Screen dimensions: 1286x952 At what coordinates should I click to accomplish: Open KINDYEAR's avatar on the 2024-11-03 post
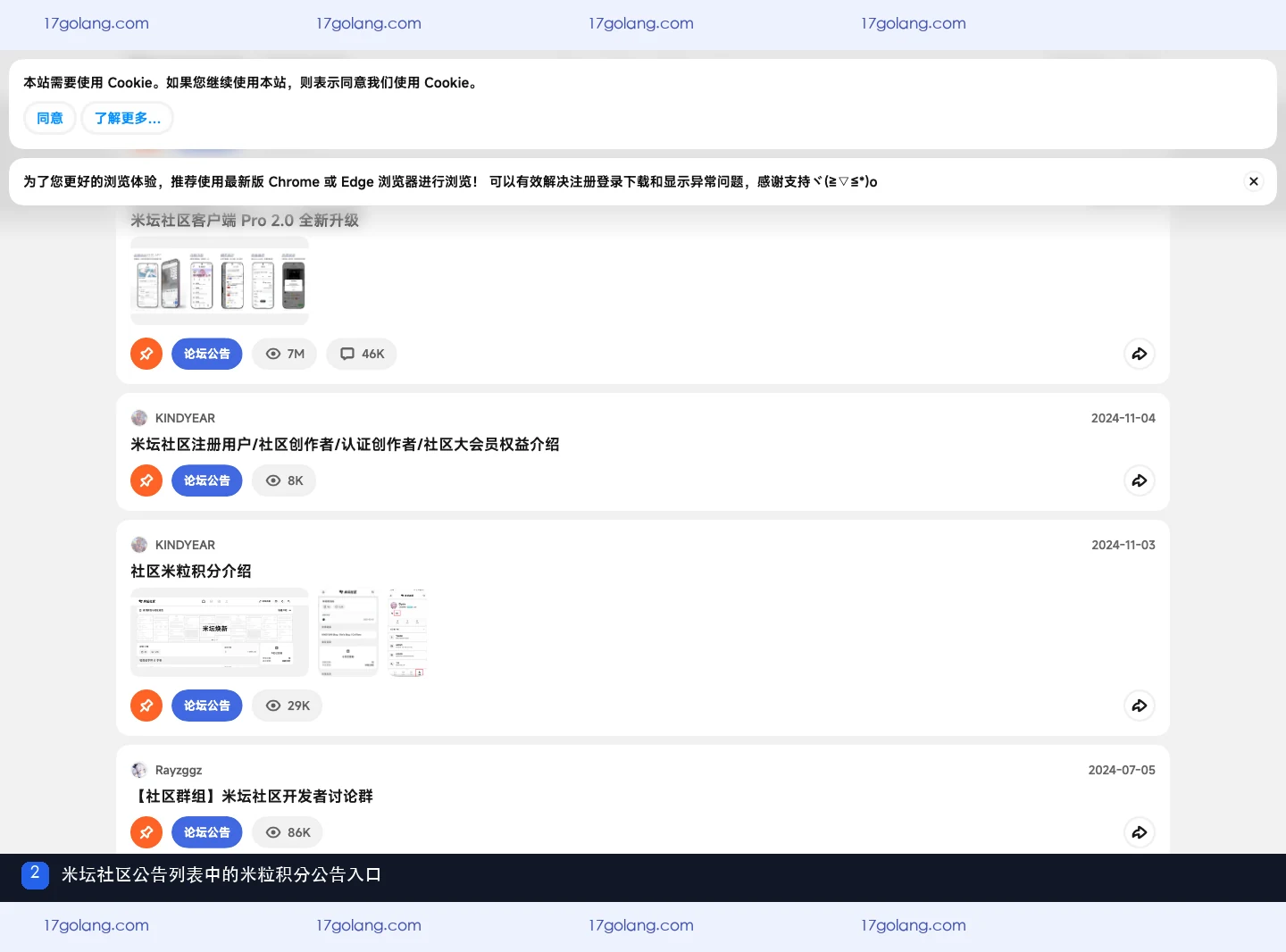click(x=139, y=545)
